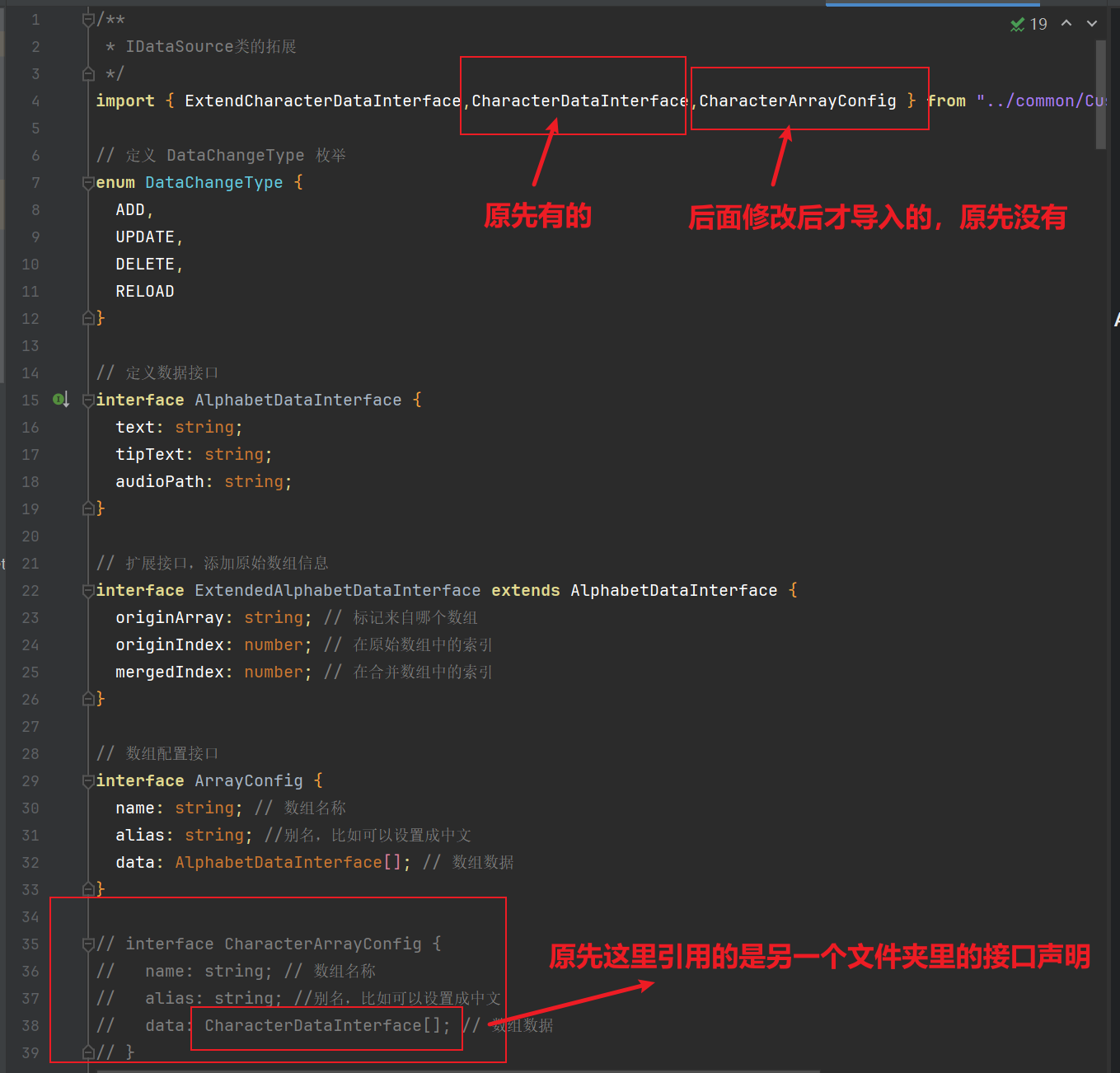Collapse the doc comment starting on line 1
This screenshot has width=1120, height=1073.
88,19
